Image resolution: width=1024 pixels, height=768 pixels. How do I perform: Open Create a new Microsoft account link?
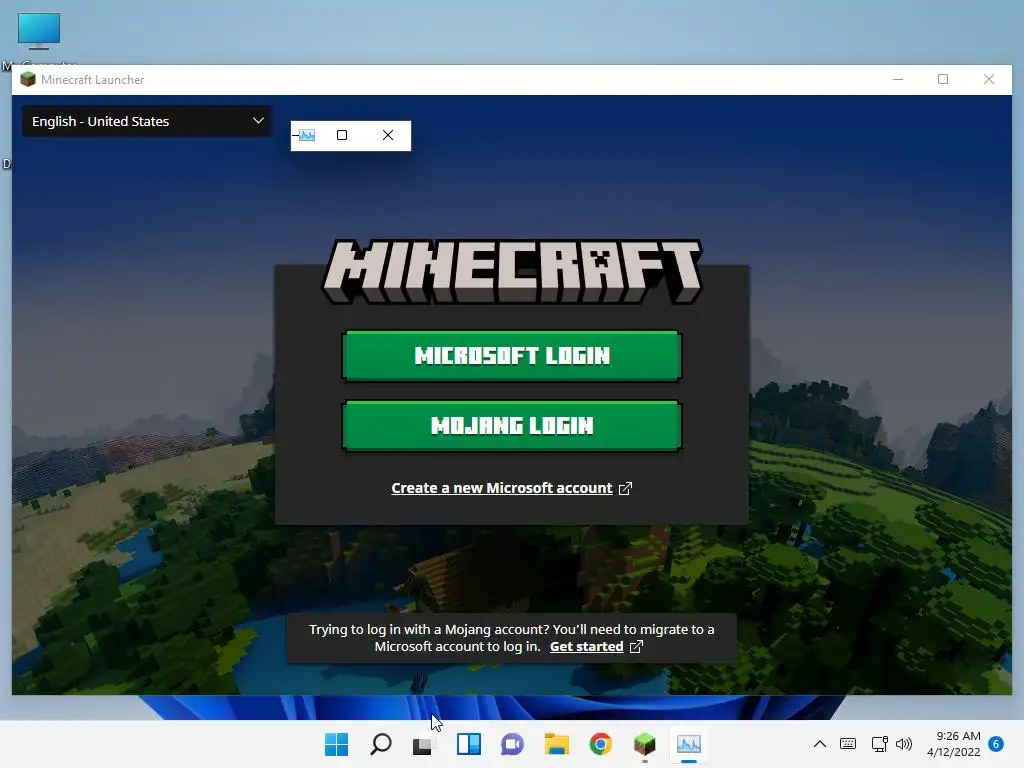tap(502, 488)
